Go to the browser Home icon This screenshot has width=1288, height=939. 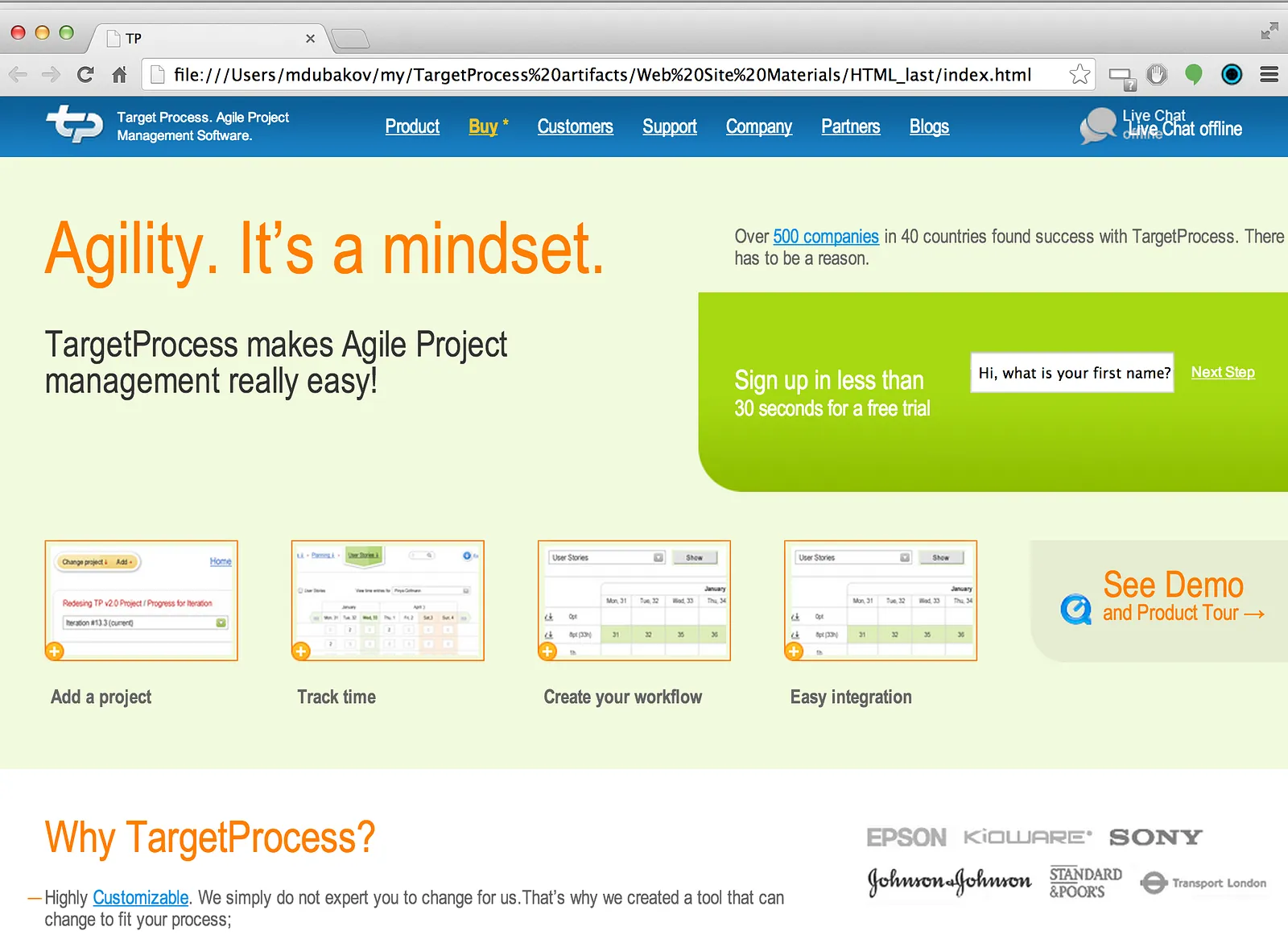(119, 75)
